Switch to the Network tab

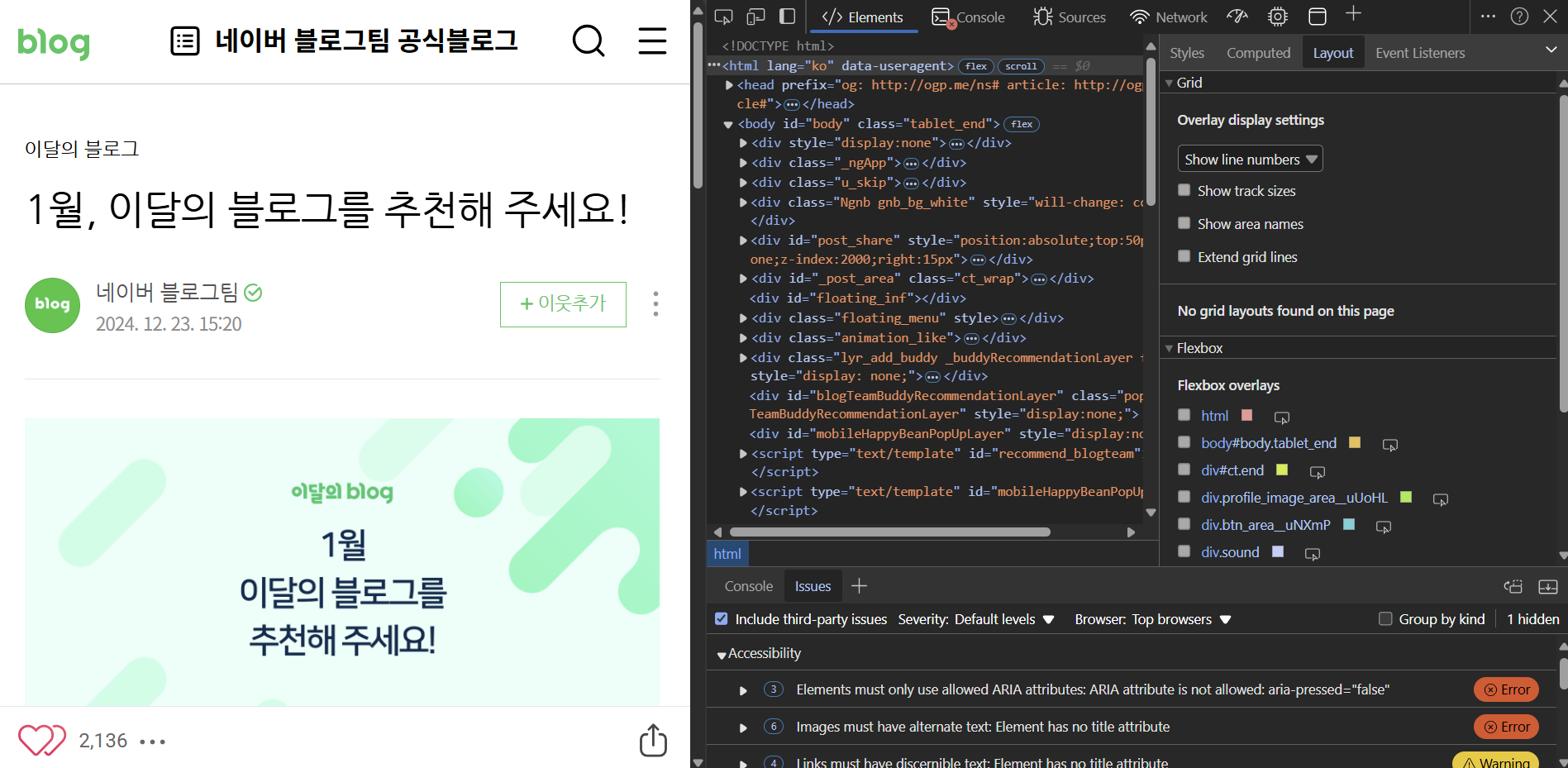1169,17
